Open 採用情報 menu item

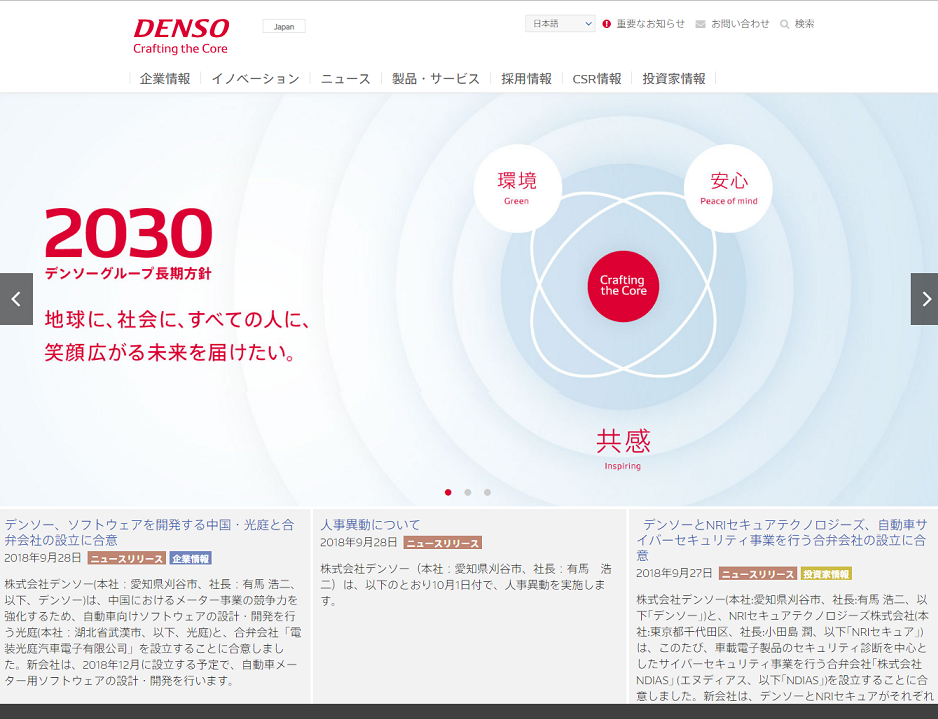(526, 78)
